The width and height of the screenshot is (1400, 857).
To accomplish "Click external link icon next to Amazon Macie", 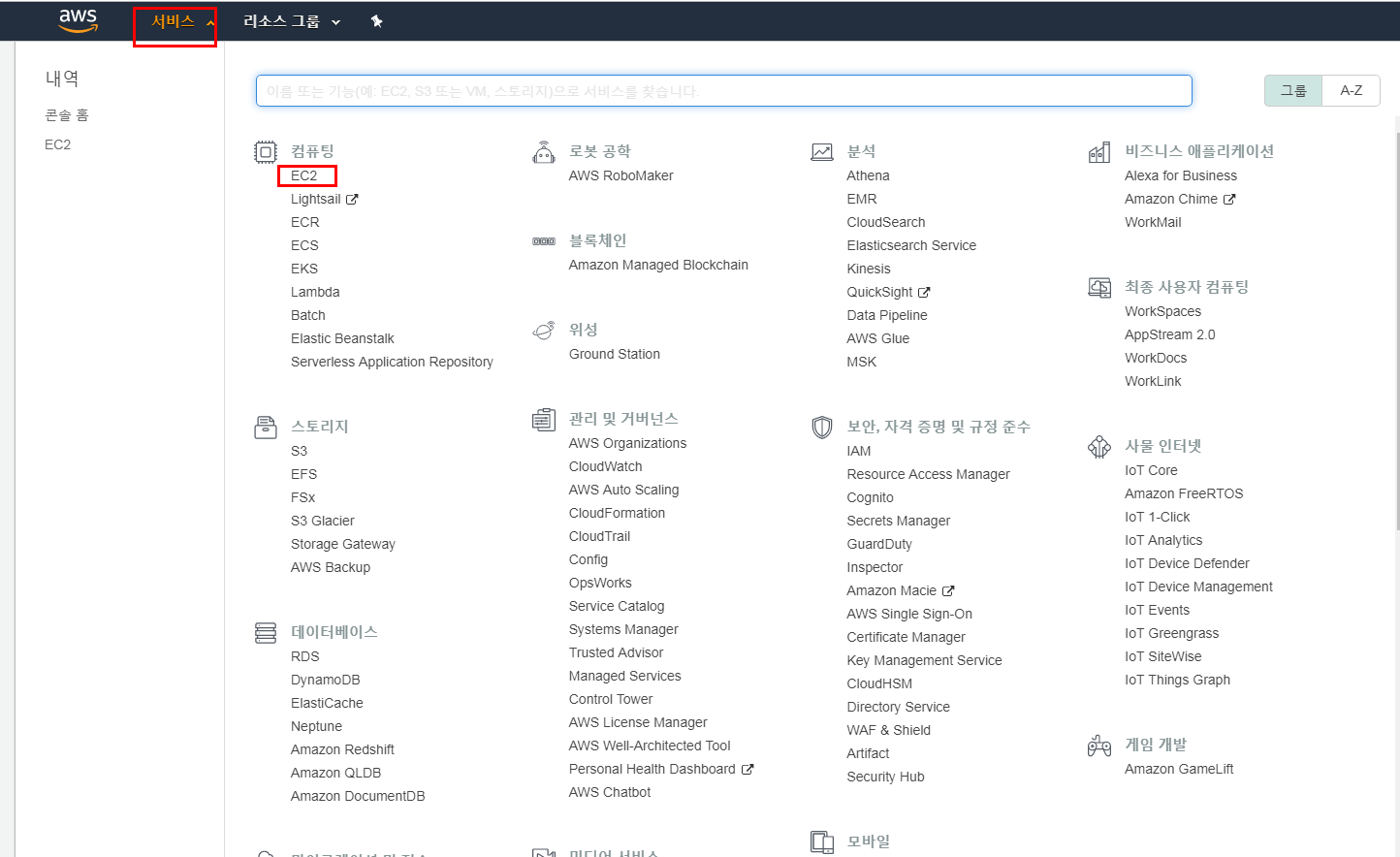I will [948, 591].
